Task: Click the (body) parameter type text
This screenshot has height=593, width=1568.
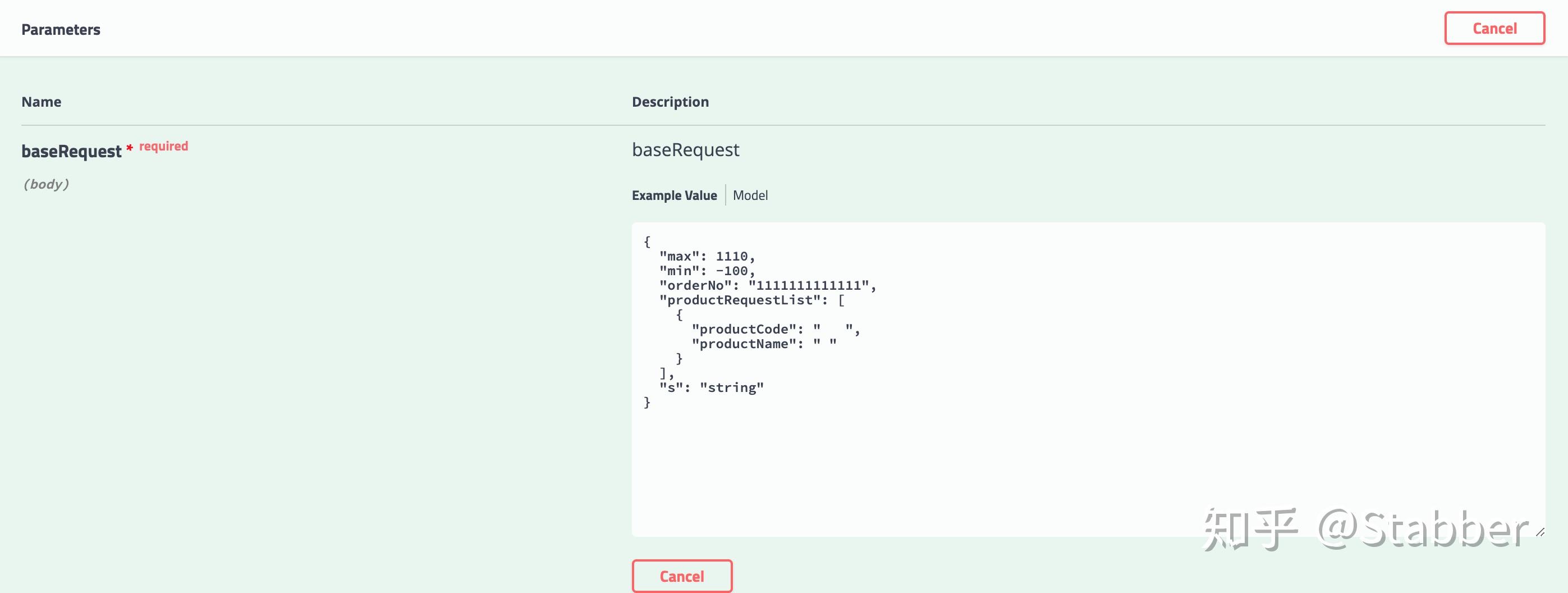Action: pos(45,184)
